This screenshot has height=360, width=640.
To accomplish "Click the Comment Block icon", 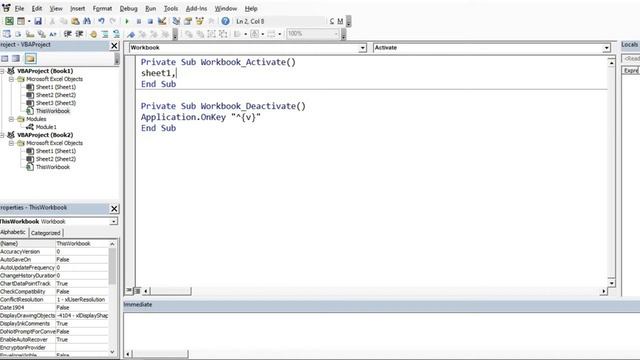I will coord(105,34).
